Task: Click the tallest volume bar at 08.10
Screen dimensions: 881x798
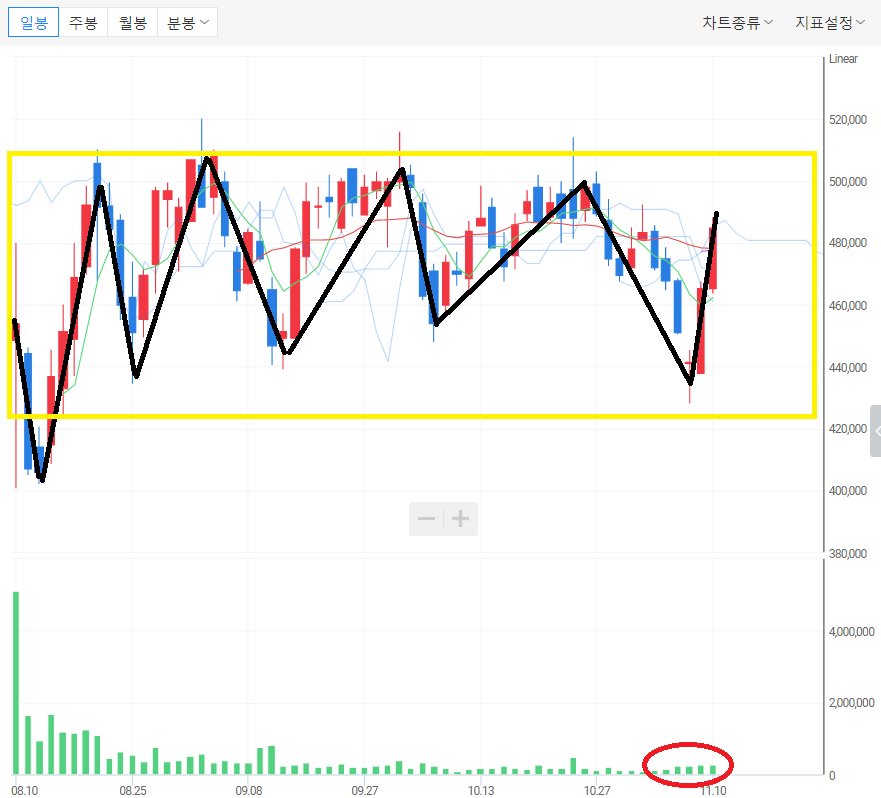Action: click(x=16, y=683)
